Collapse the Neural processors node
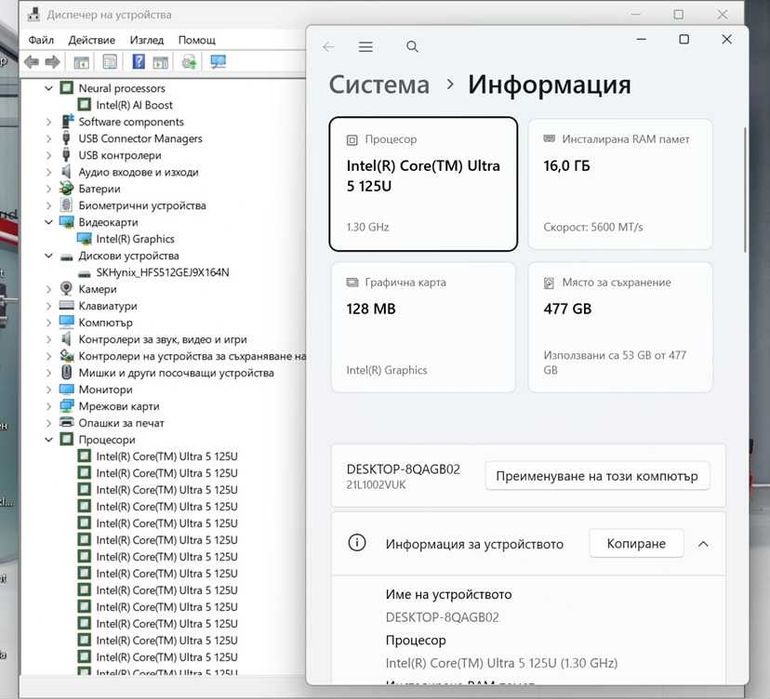 pyautogui.click(x=49, y=88)
